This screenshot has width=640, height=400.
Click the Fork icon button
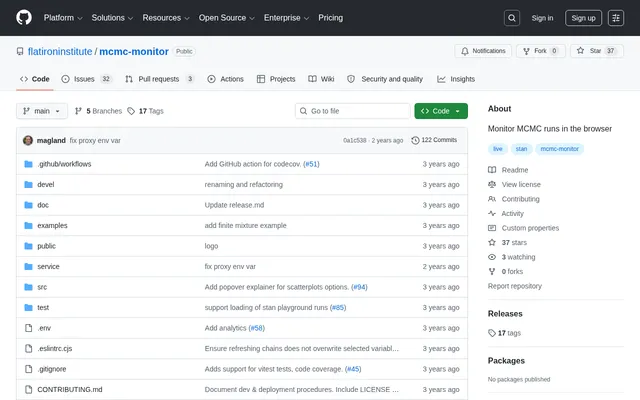coord(526,51)
